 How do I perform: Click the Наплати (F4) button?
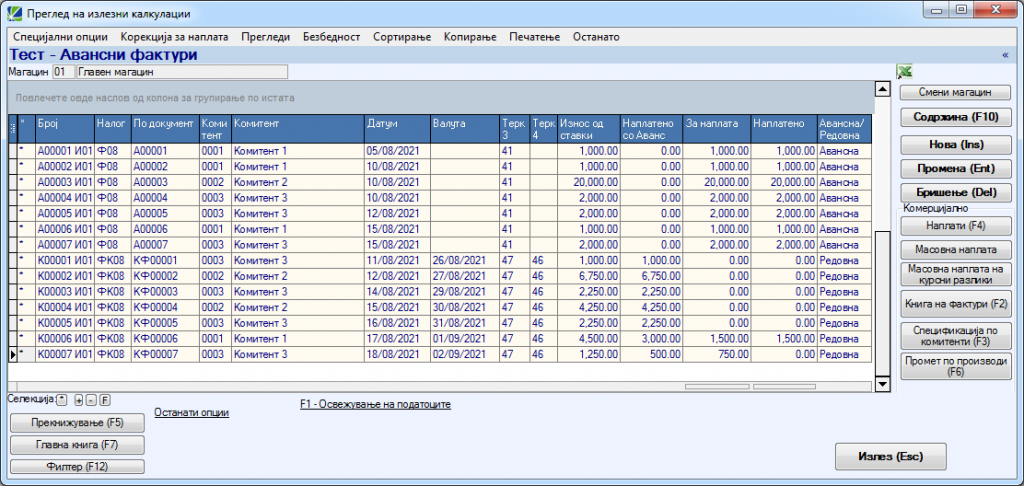click(x=955, y=226)
